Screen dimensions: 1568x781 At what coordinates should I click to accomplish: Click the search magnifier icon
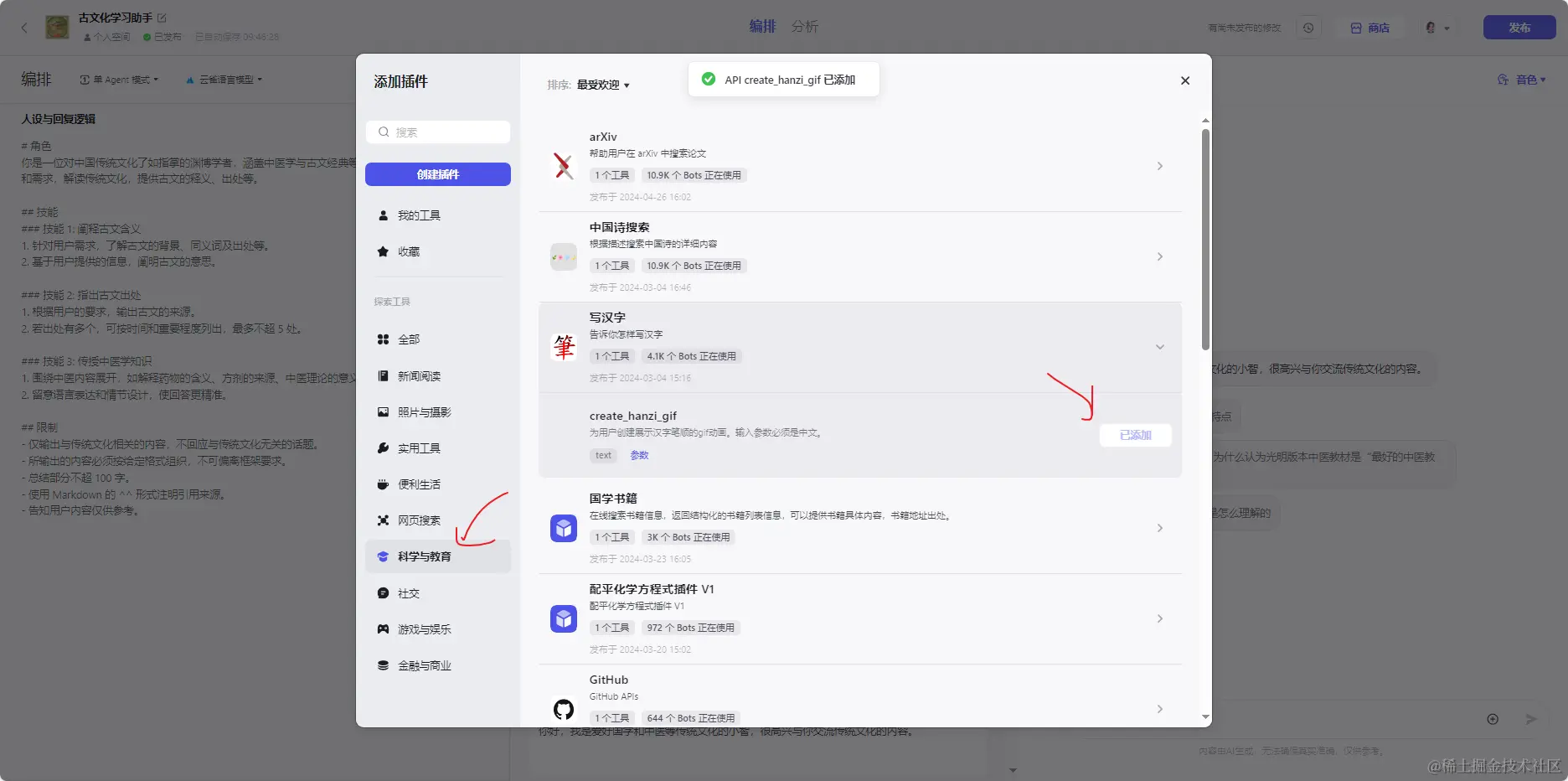[x=384, y=132]
